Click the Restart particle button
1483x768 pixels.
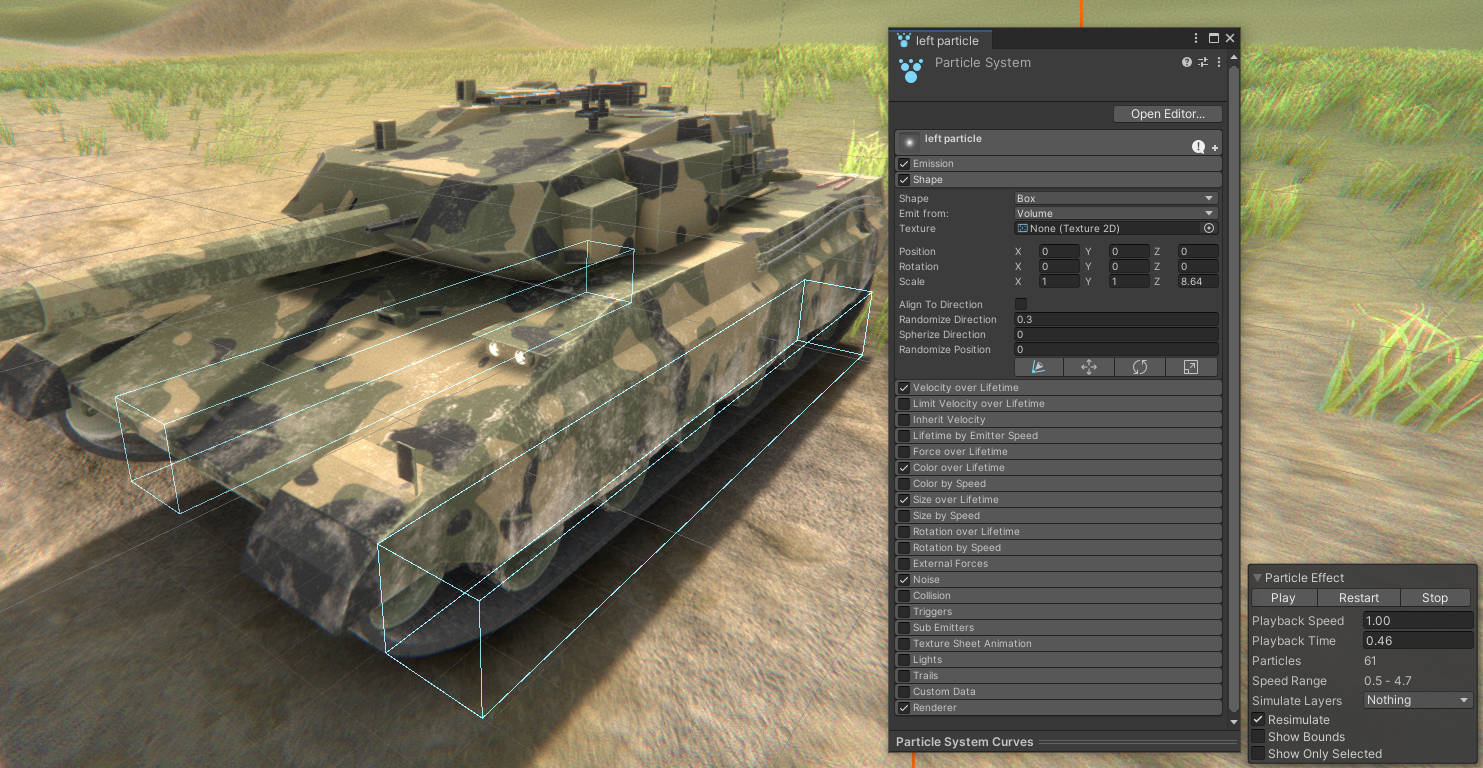1359,598
